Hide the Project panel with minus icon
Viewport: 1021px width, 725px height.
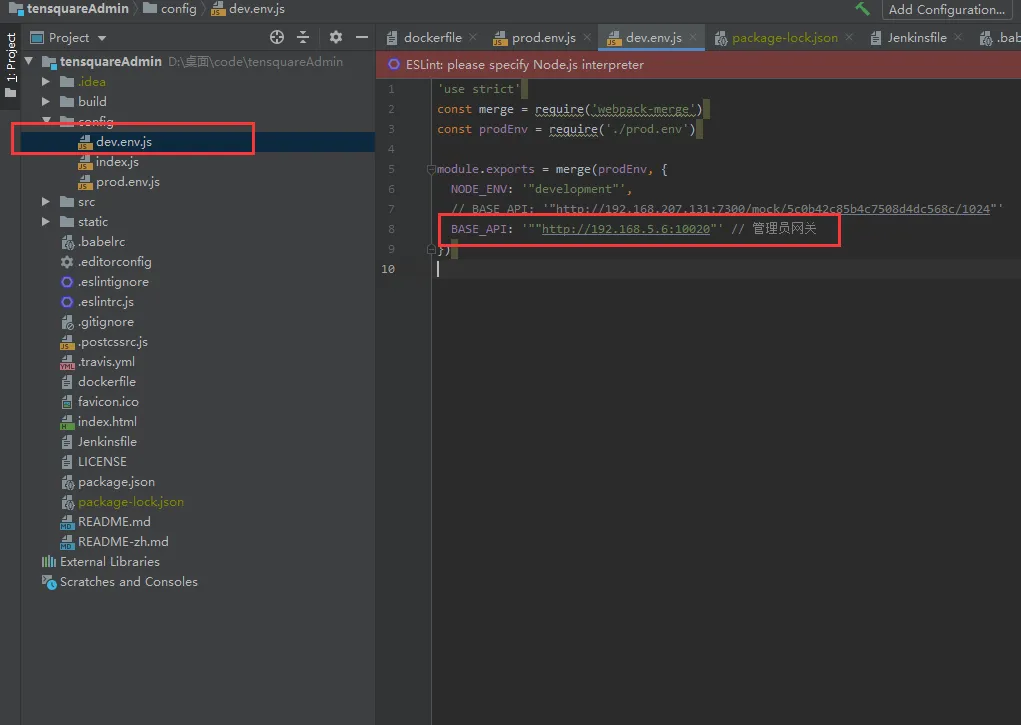pos(362,37)
